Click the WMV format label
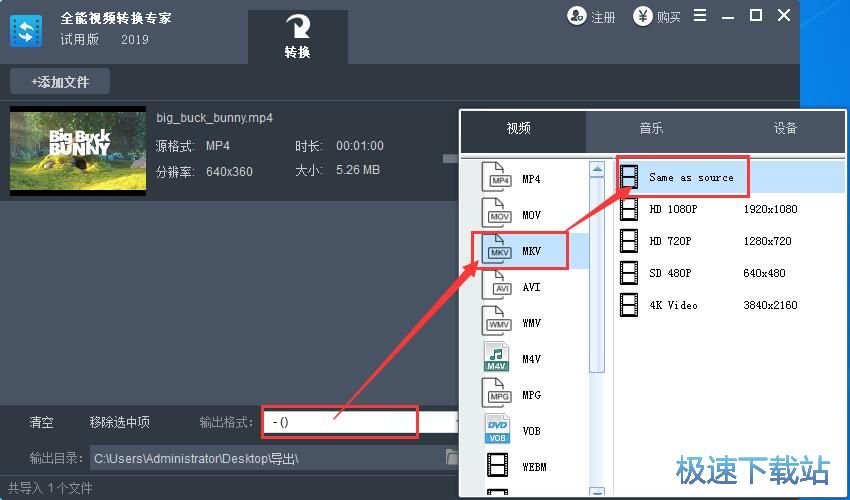 [x=531, y=323]
